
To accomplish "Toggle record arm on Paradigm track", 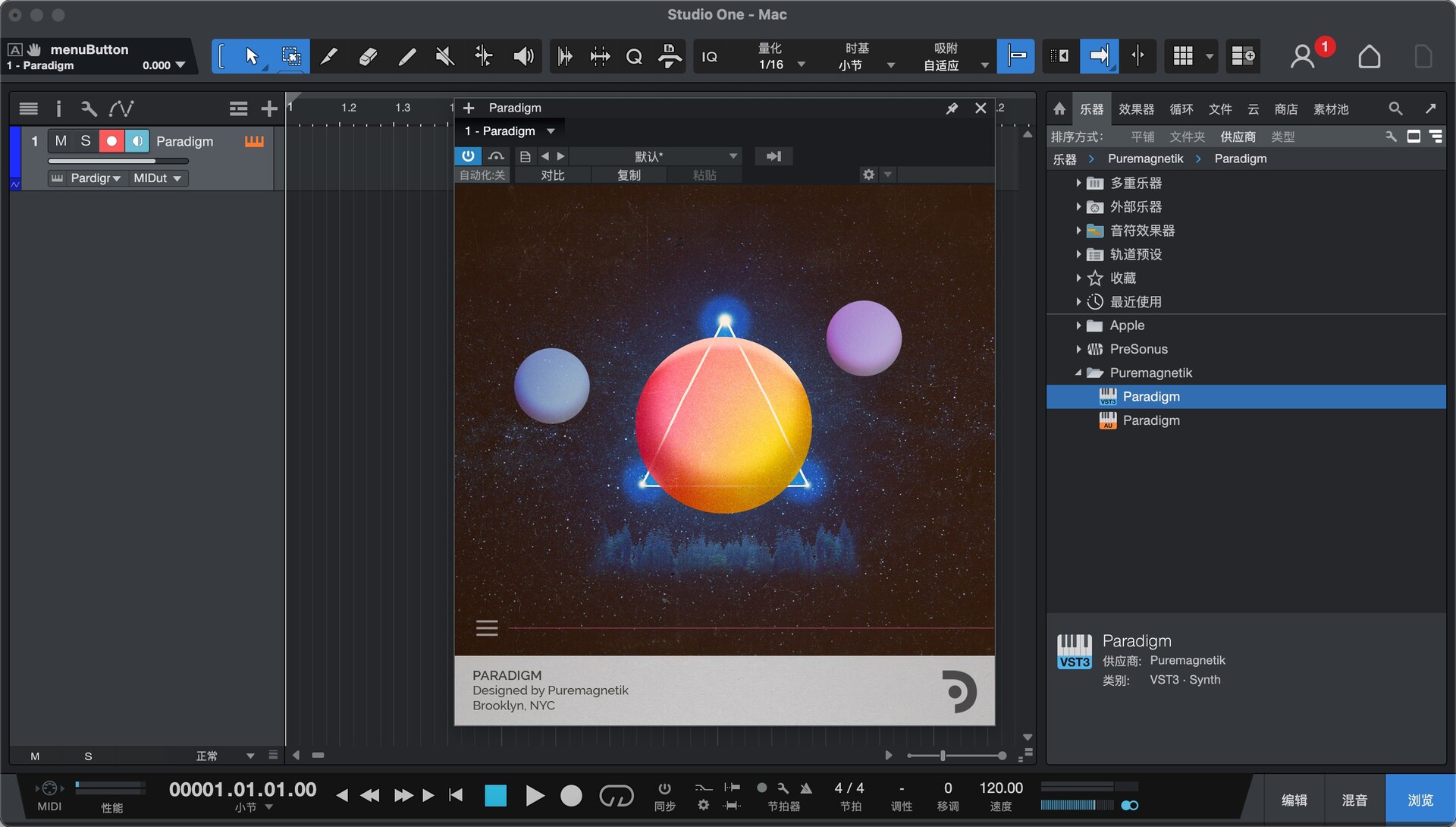I will 111,141.
